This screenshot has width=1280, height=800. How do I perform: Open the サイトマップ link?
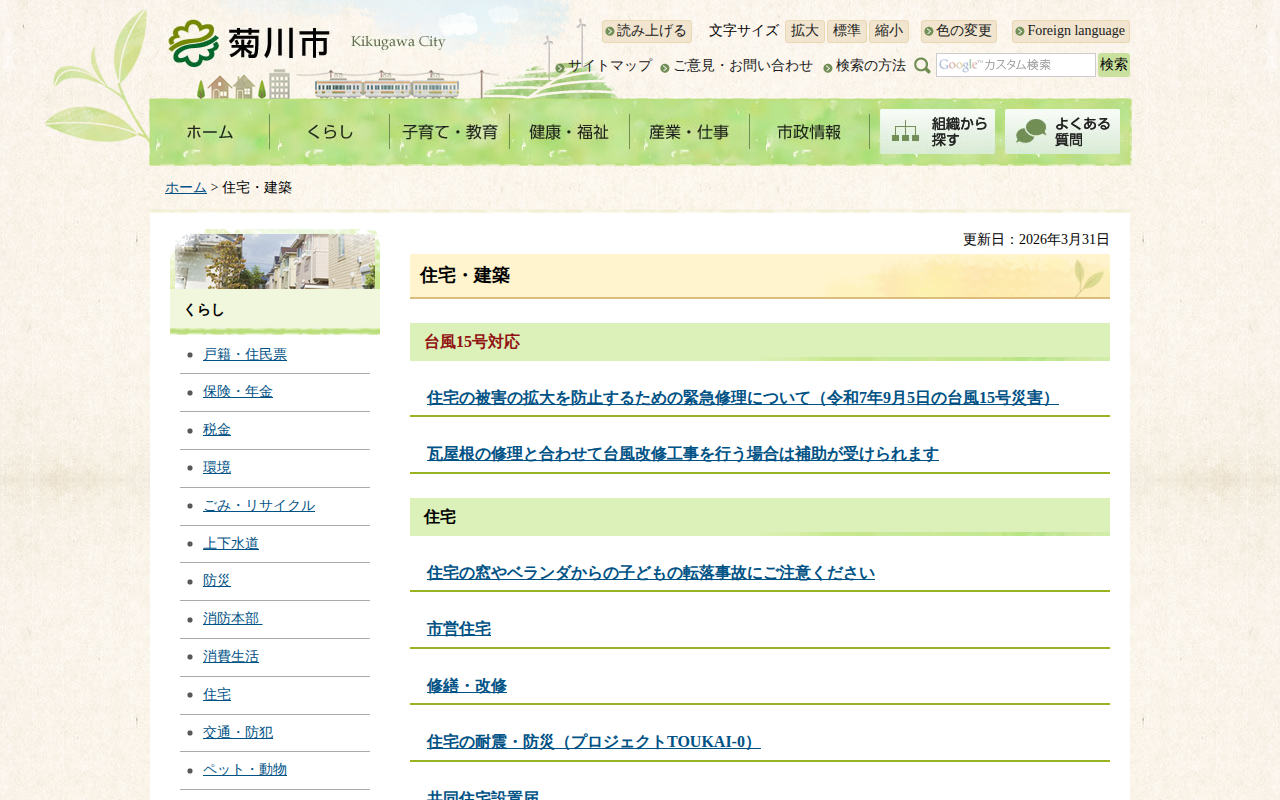pos(609,66)
